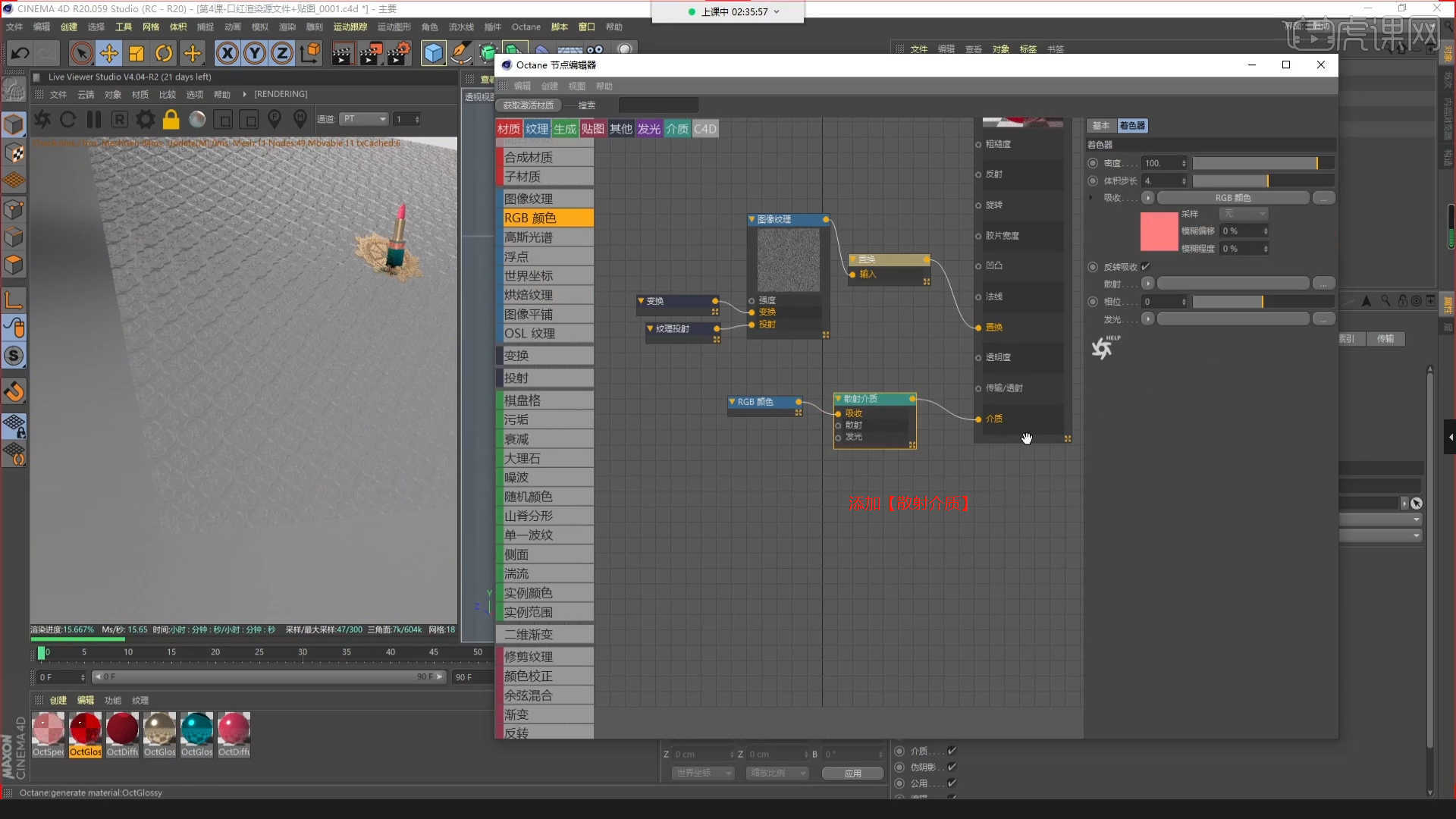Viewport: 1456px width, 819px height.
Task: Select the Spline Pen tool icon
Action: coord(460,53)
